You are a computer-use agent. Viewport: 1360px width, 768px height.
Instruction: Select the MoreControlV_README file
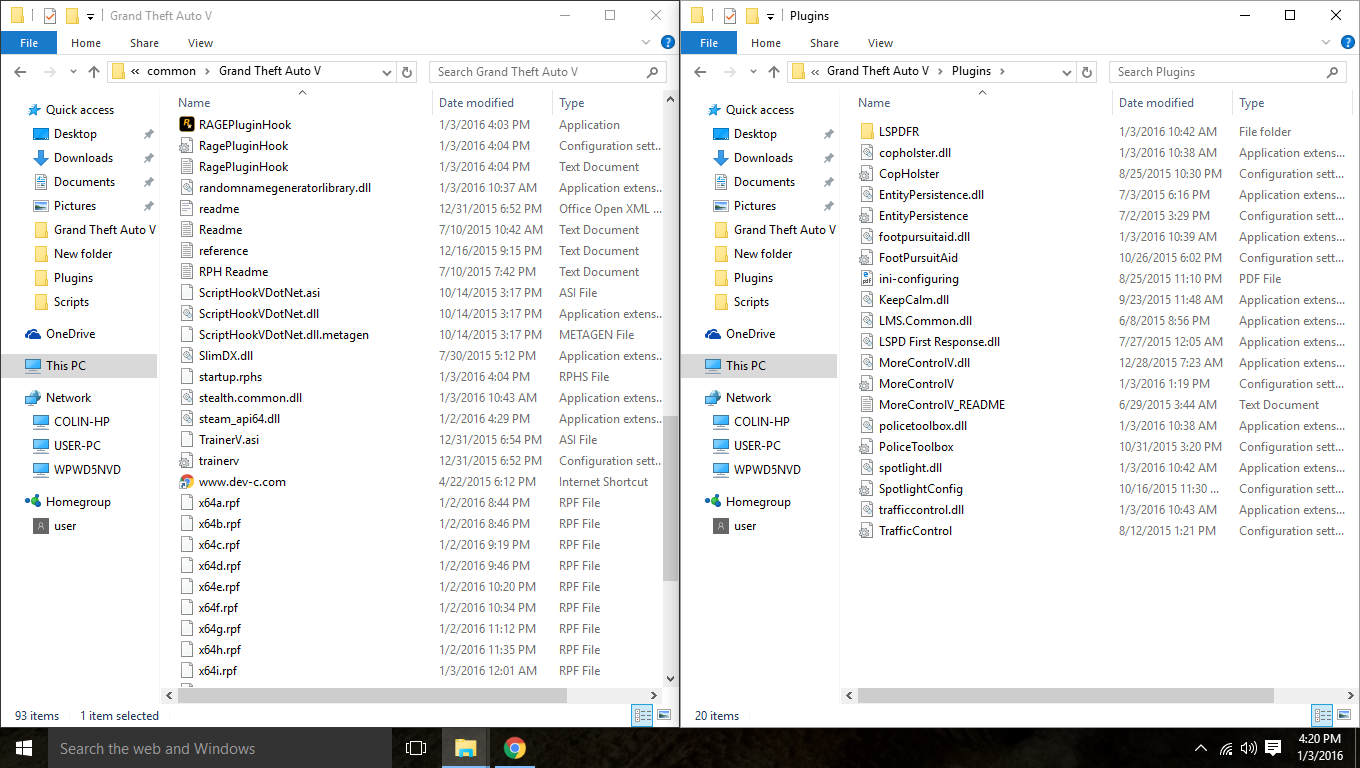click(x=941, y=405)
